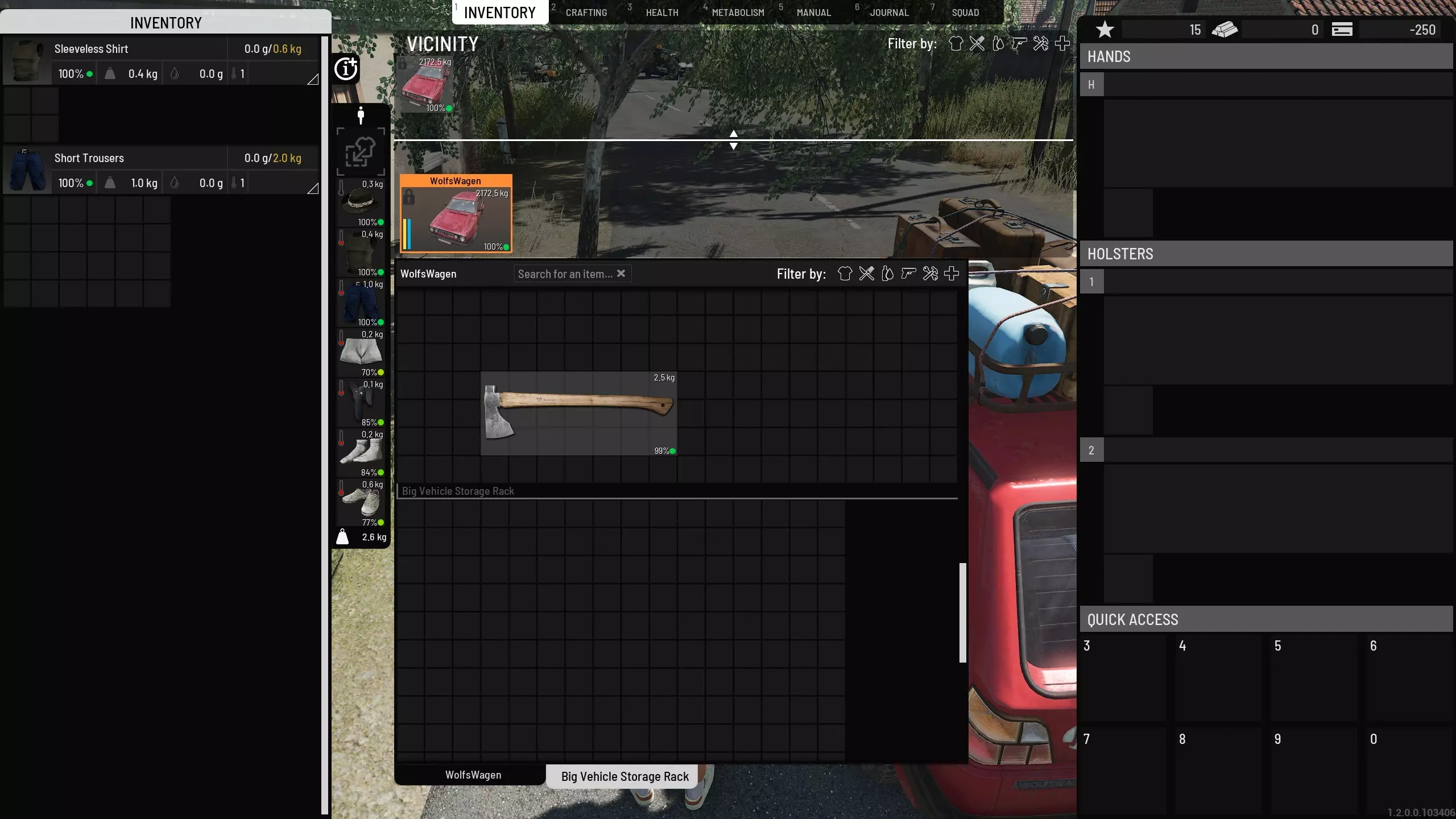Select the sneakers equipment slot

pos(361,502)
